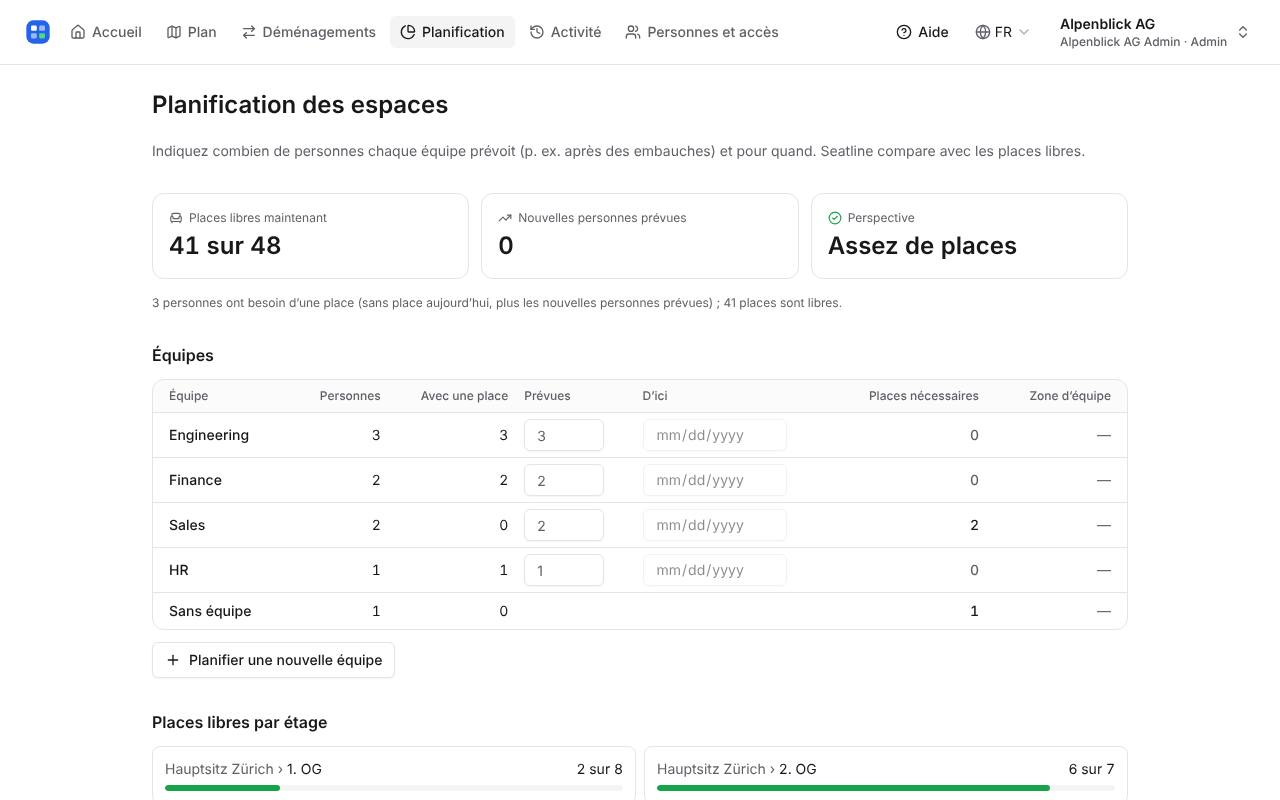
Task: Open the Activité tab
Action: [565, 32]
